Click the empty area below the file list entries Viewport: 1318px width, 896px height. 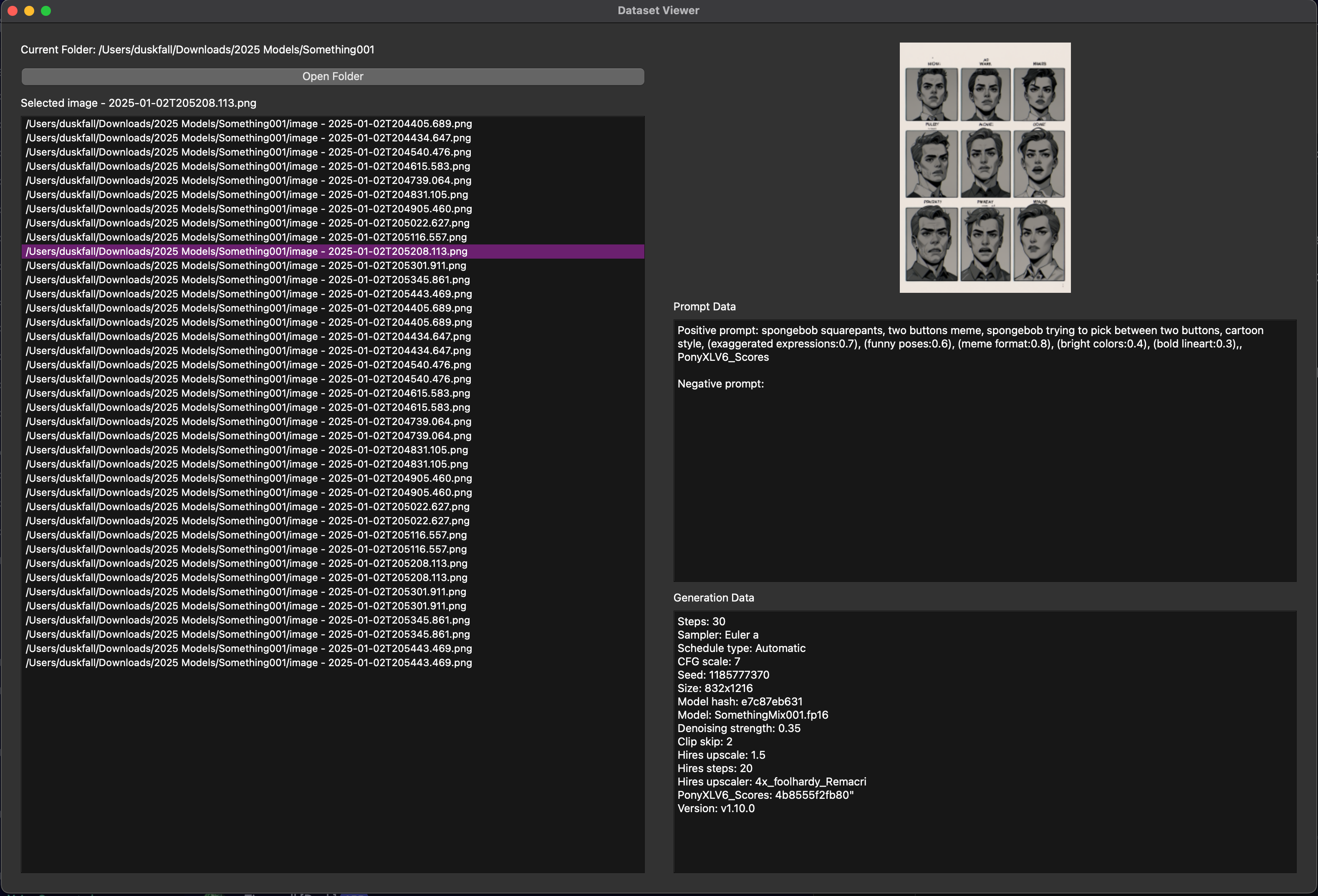[x=332, y=771]
